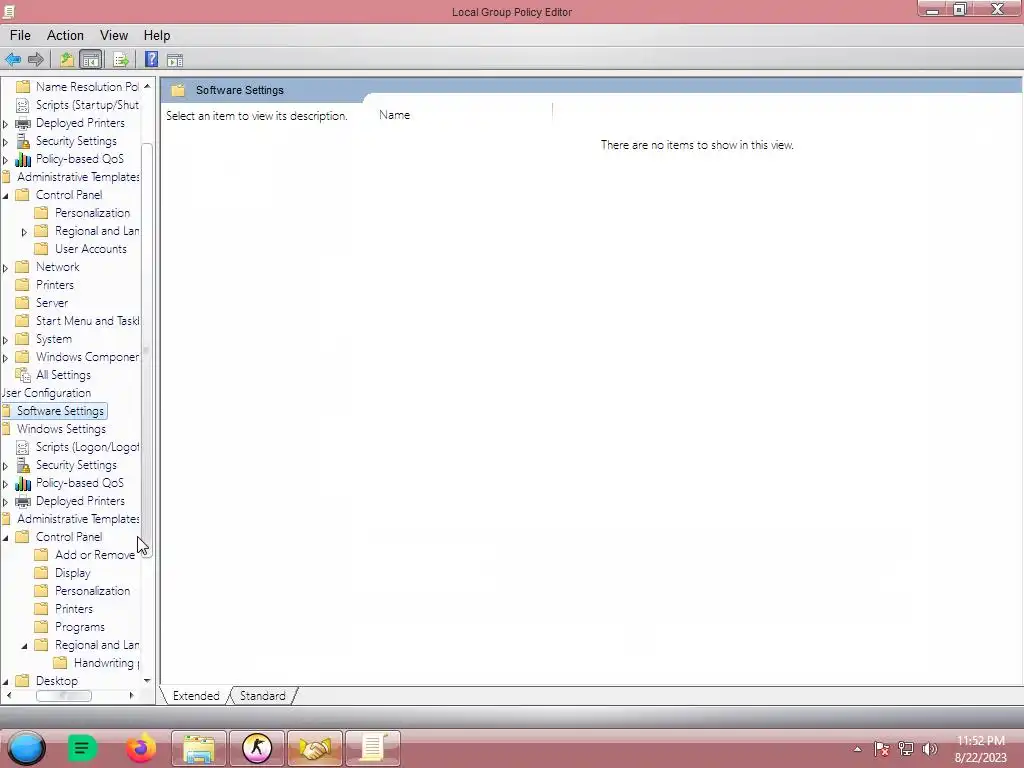This screenshot has width=1024, height=768.
Task: Switch to the Extended tab
Action: [x=196, y=696]
